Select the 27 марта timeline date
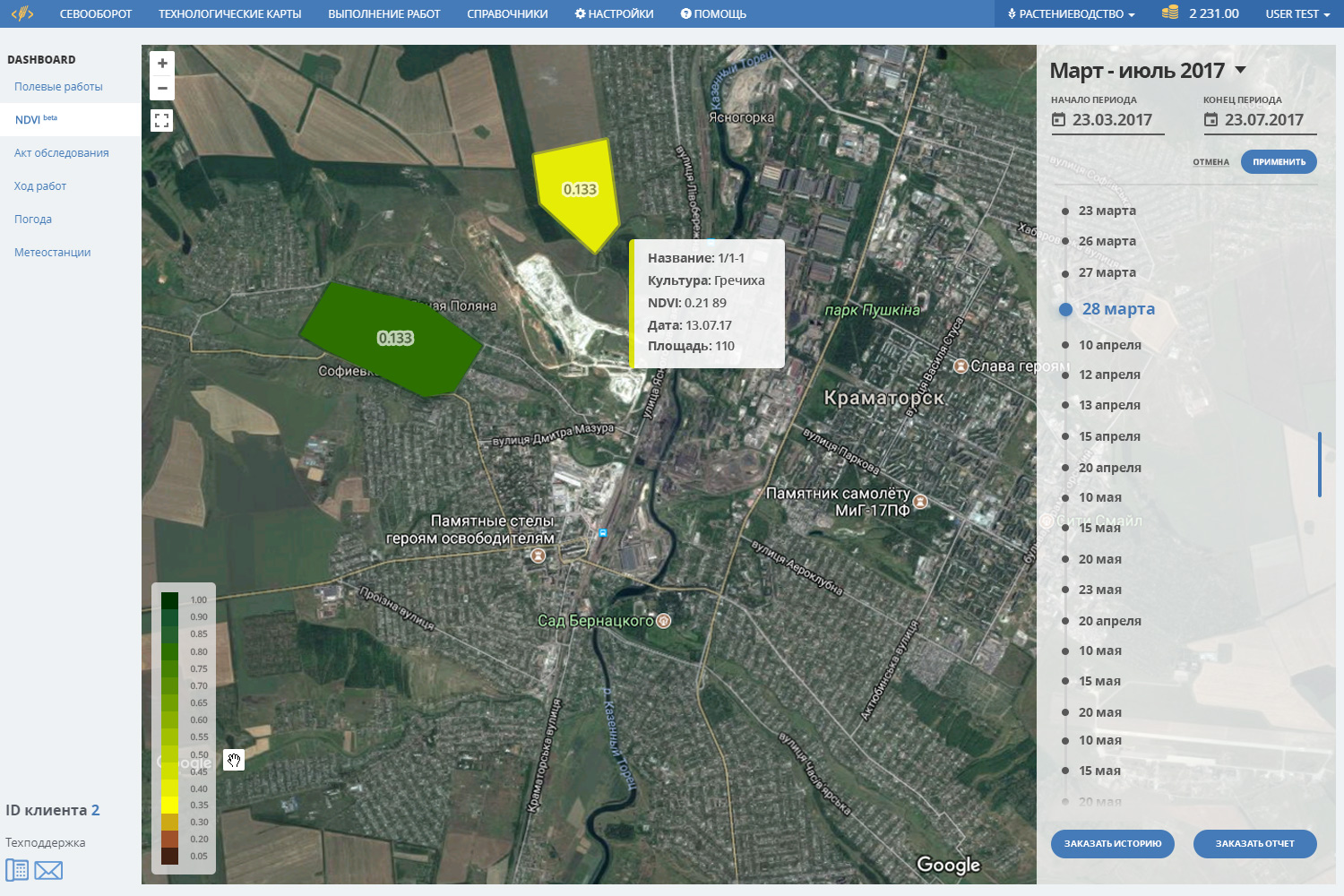 point(1107,272)
